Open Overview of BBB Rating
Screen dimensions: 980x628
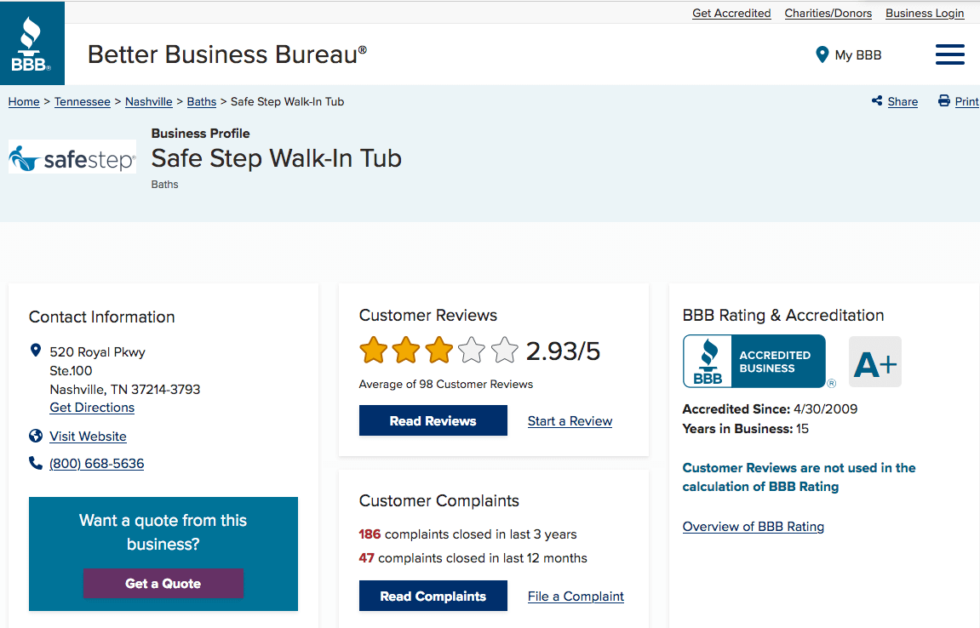(753, 526)
